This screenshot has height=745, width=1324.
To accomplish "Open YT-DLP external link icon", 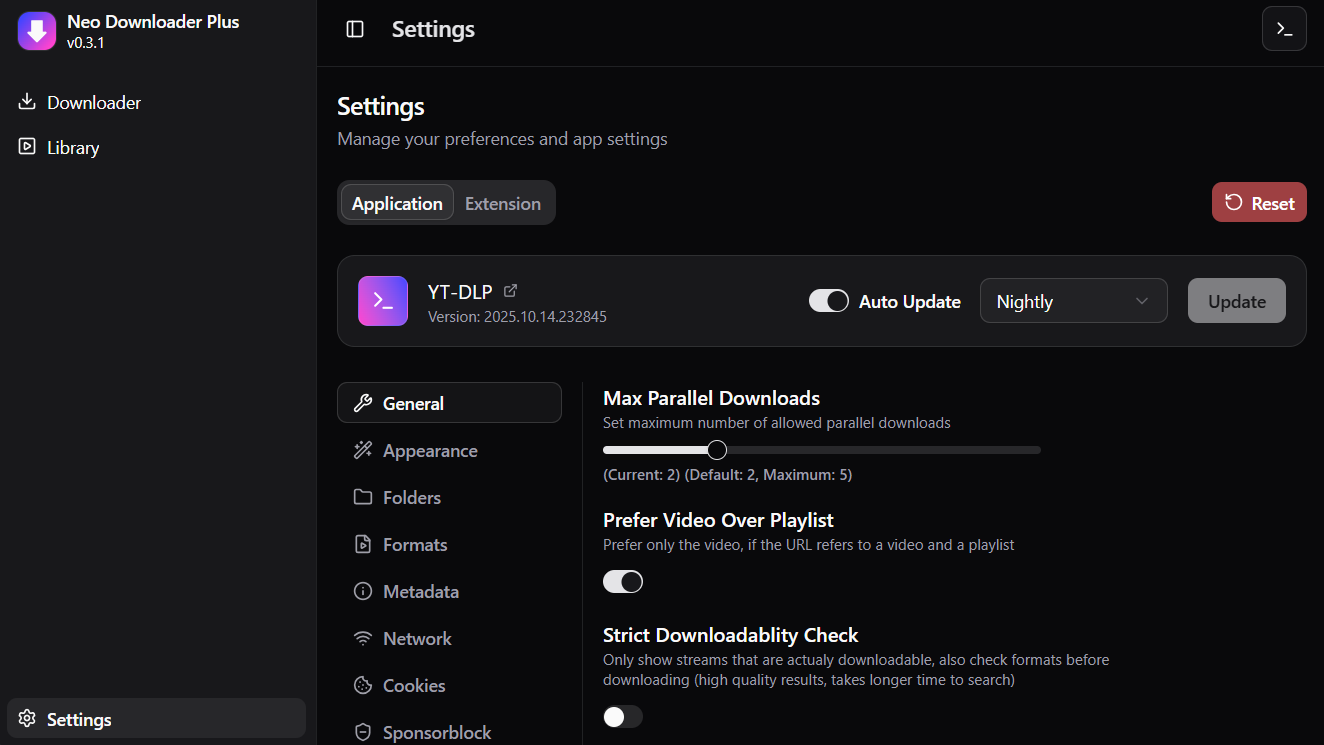I will tap(511, 291).
